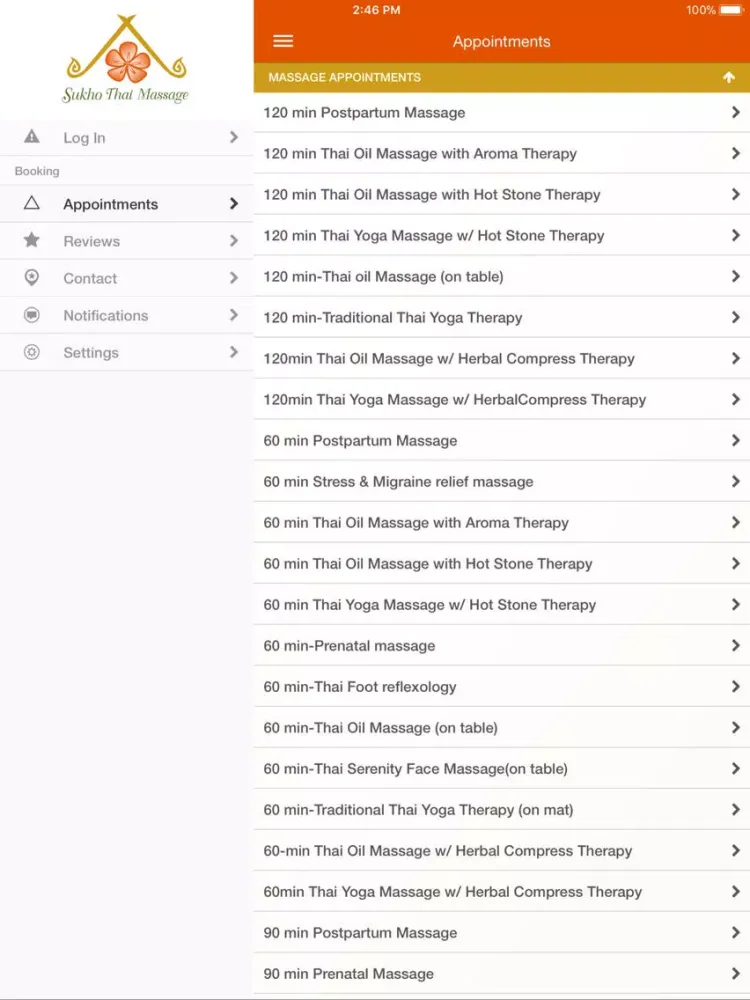Select 120 min Postpartum Massage
This screenshot has height=1000, width=750.
click(x=502, y=113)
